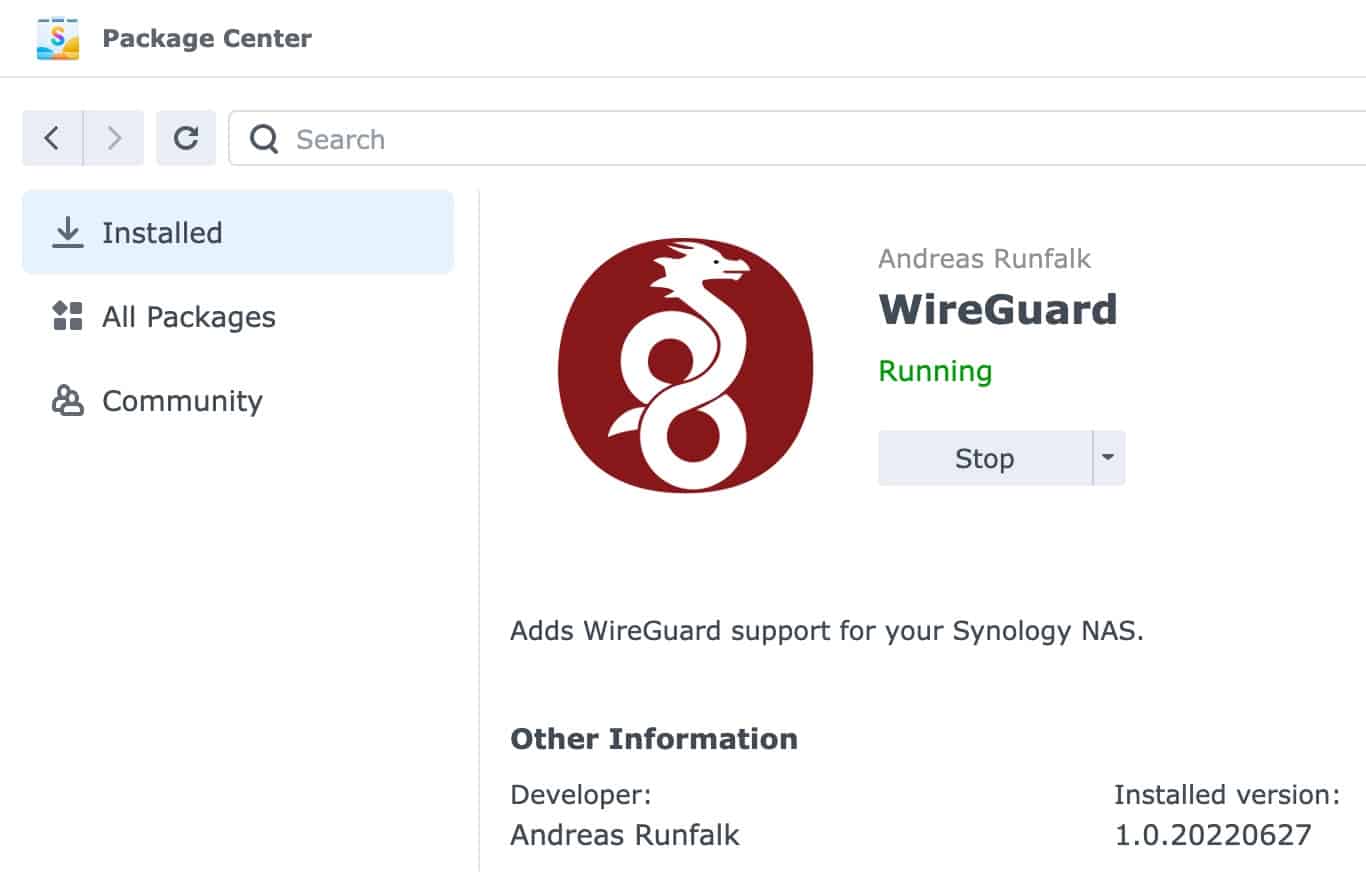Click the people icon beside Community
The width and height of the screenshot is (1366, 872).
67,400
